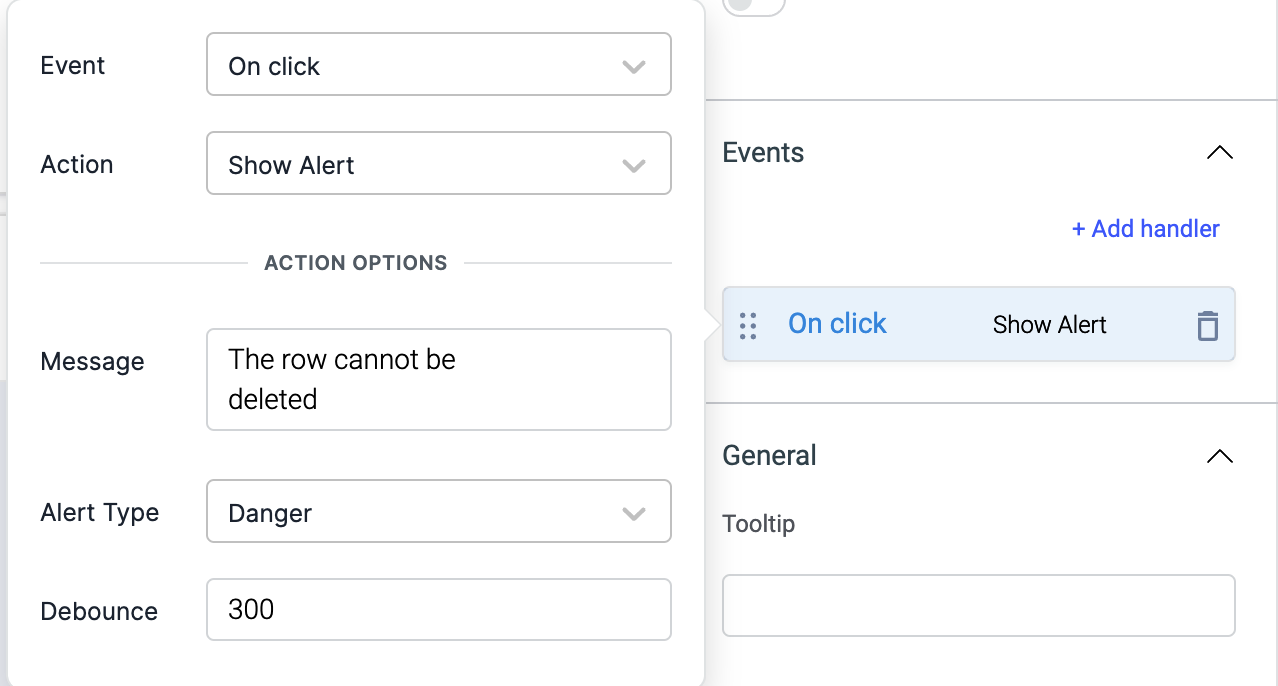Viewport: 1278px width, 686px height.
Task: Select the blue On click handler label
Action: pyautogui.click(x=837, y=324)
